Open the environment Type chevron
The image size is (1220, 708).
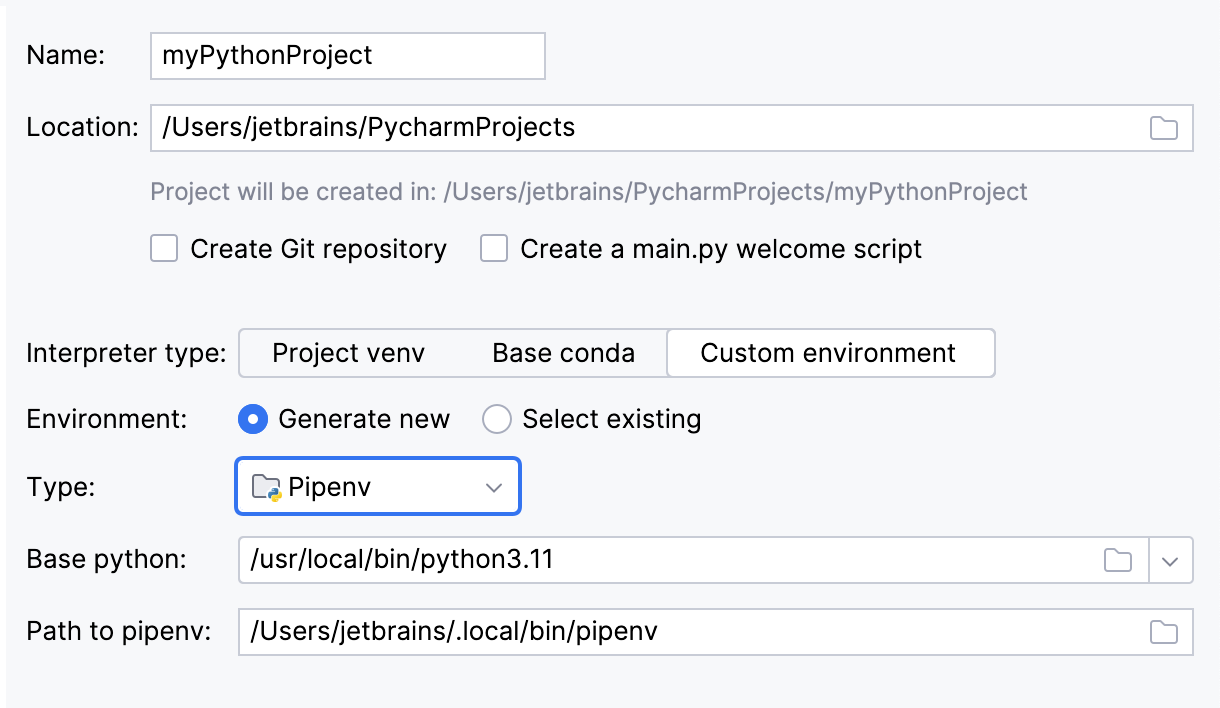(492, 486)
